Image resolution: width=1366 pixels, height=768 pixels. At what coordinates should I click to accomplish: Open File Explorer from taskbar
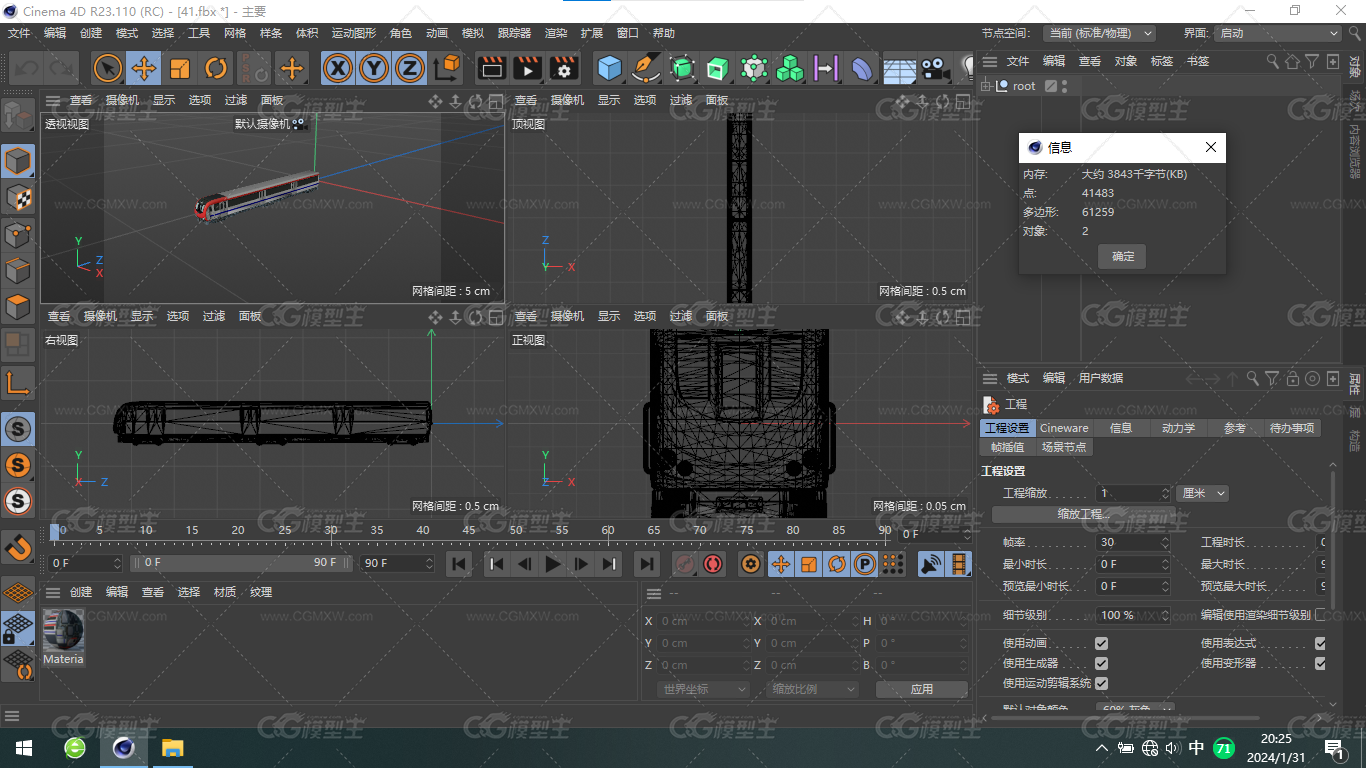pyautogui.click(x=173, y=748)
